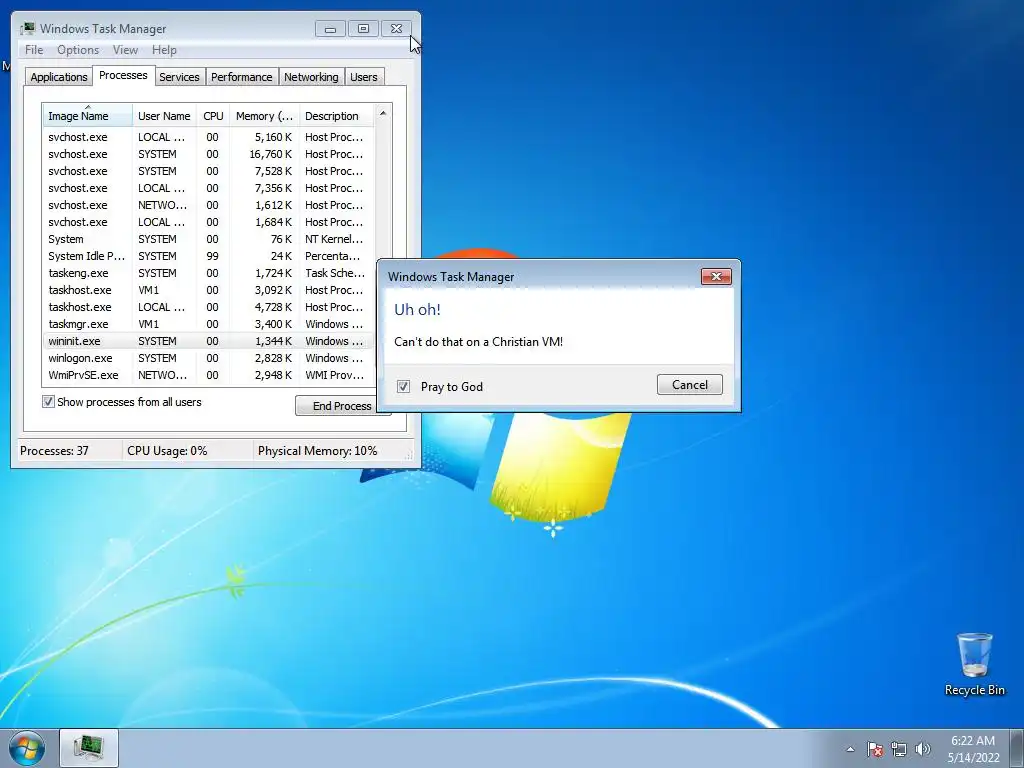Select the System Idle Process row
Image resolution: width=1024 pixels, height=768 pixels.
(208, 256)
